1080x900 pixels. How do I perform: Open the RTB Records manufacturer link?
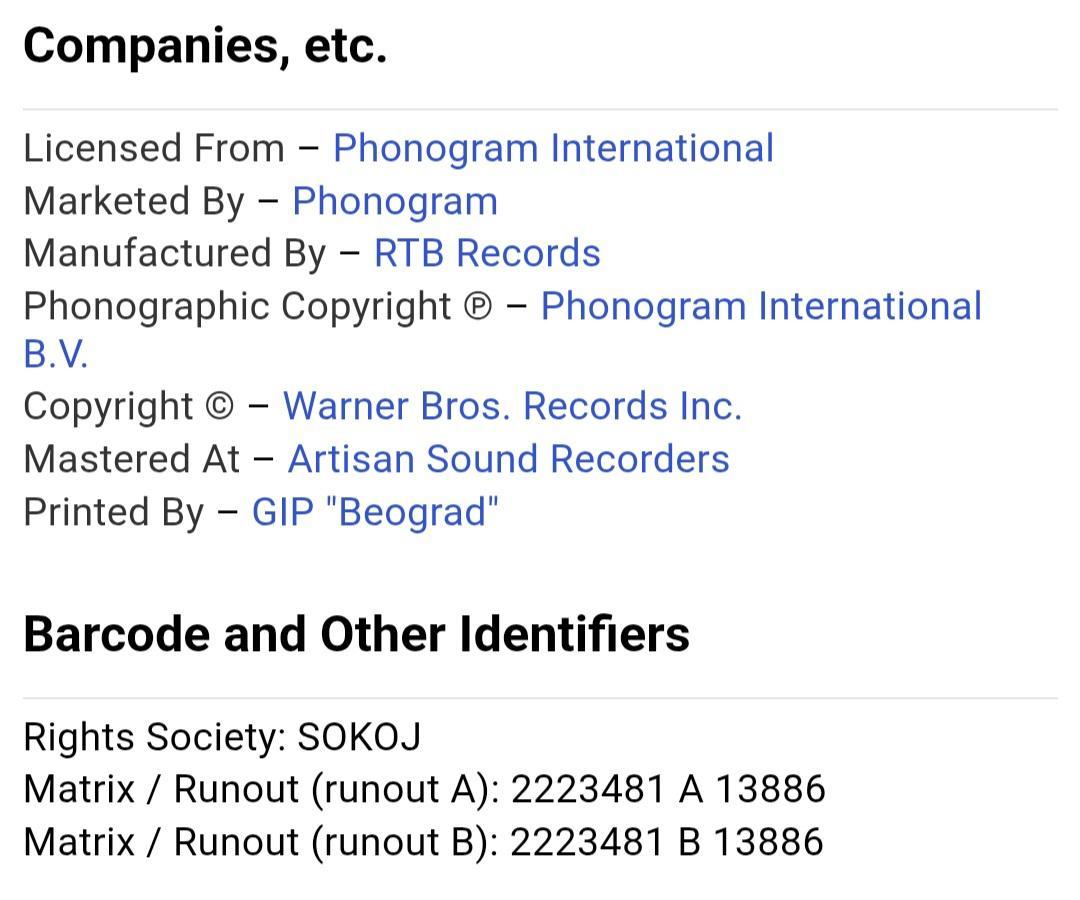[487, 253]
